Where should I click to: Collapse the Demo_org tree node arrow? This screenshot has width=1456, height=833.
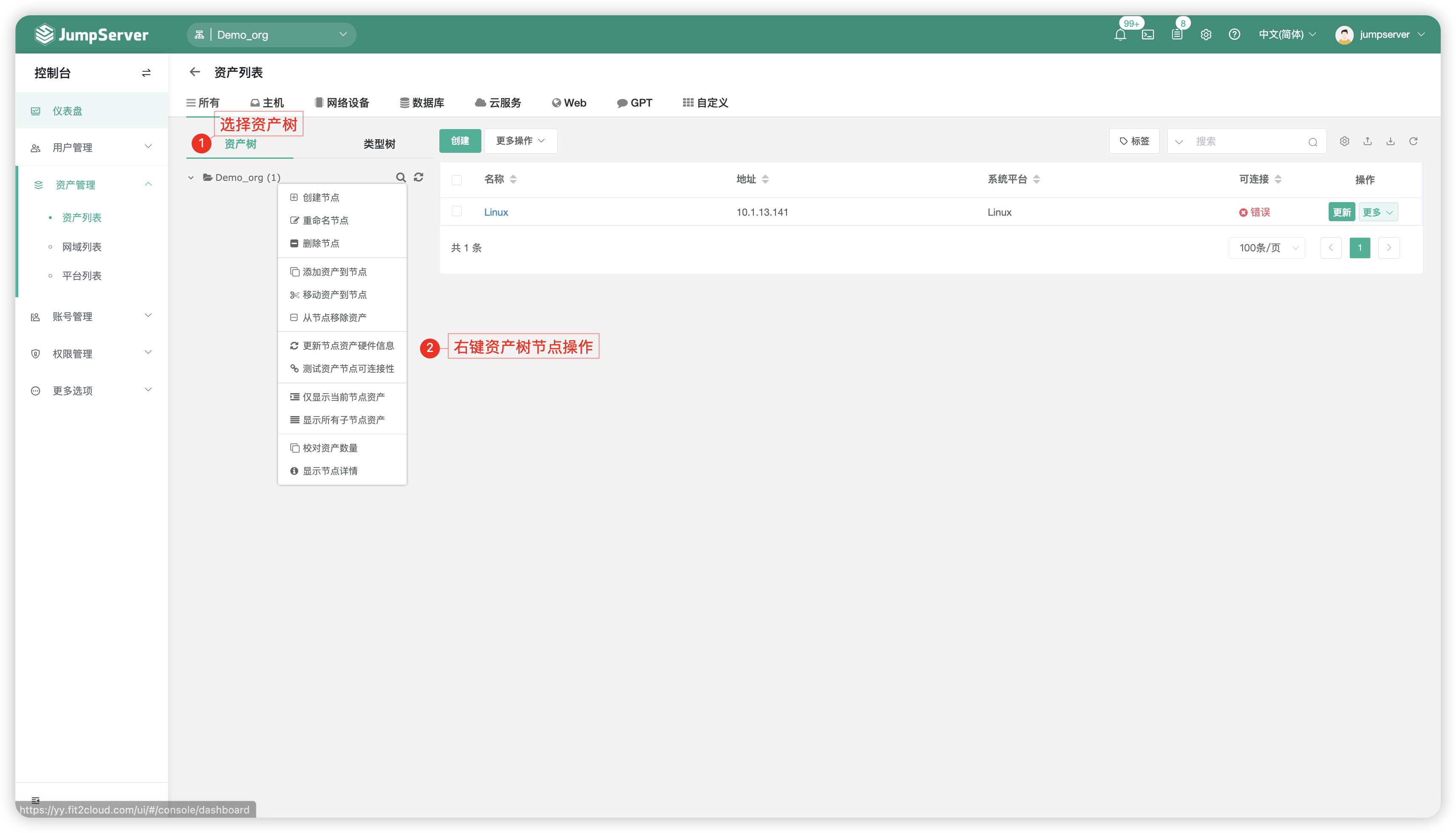[191, 178]
